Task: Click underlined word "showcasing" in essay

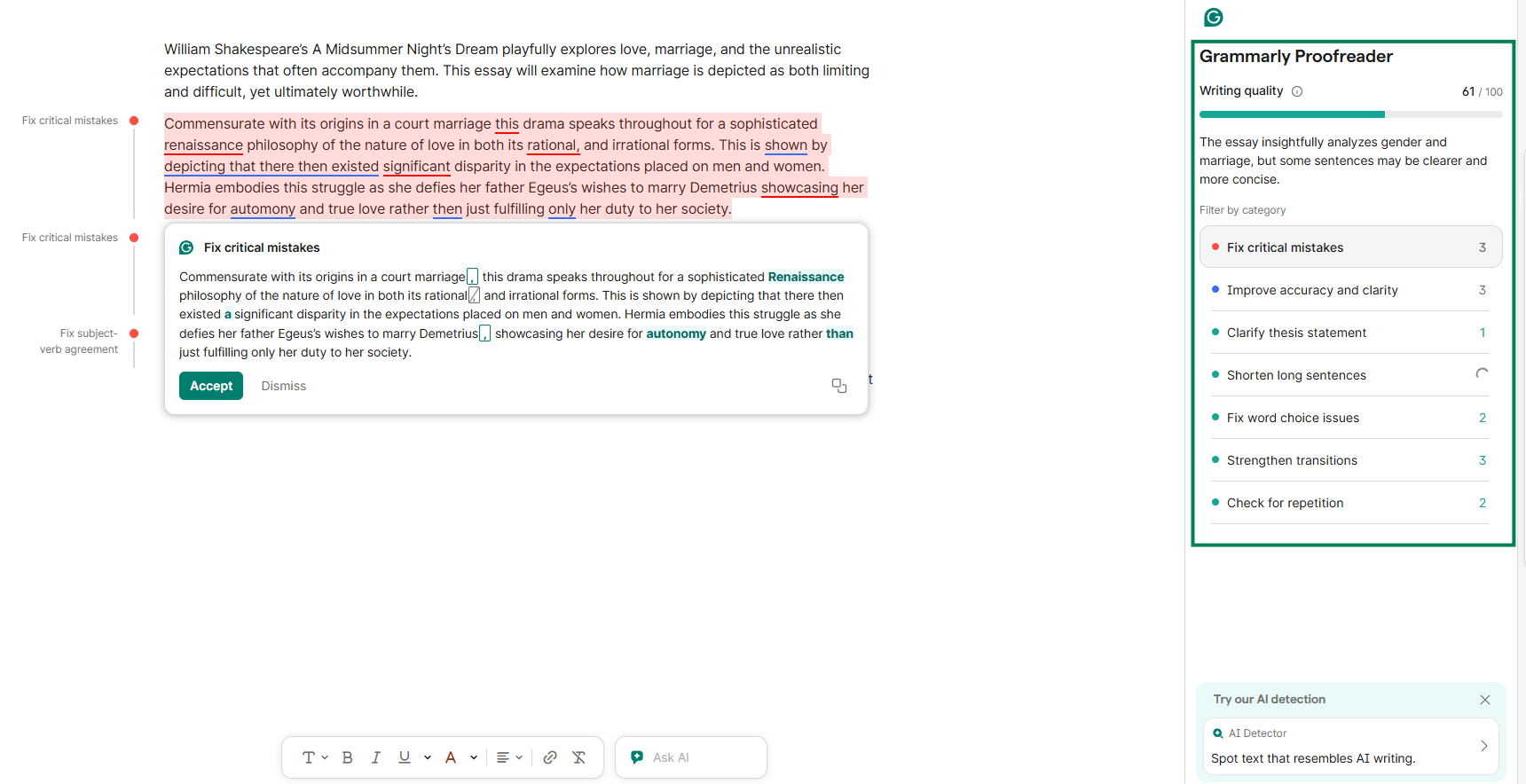Action: point(799,188)
